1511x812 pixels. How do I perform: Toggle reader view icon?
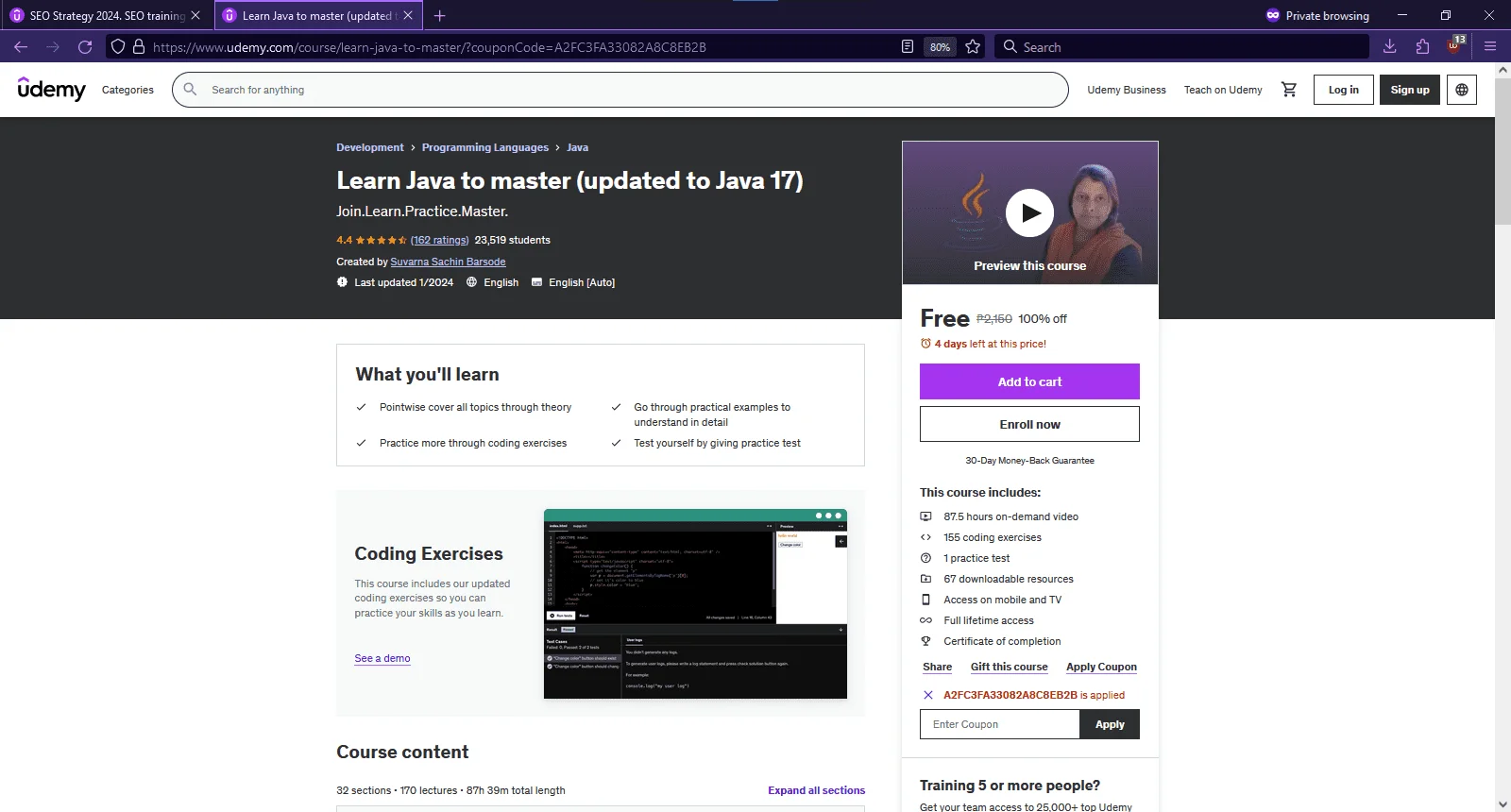pos(908,46)
